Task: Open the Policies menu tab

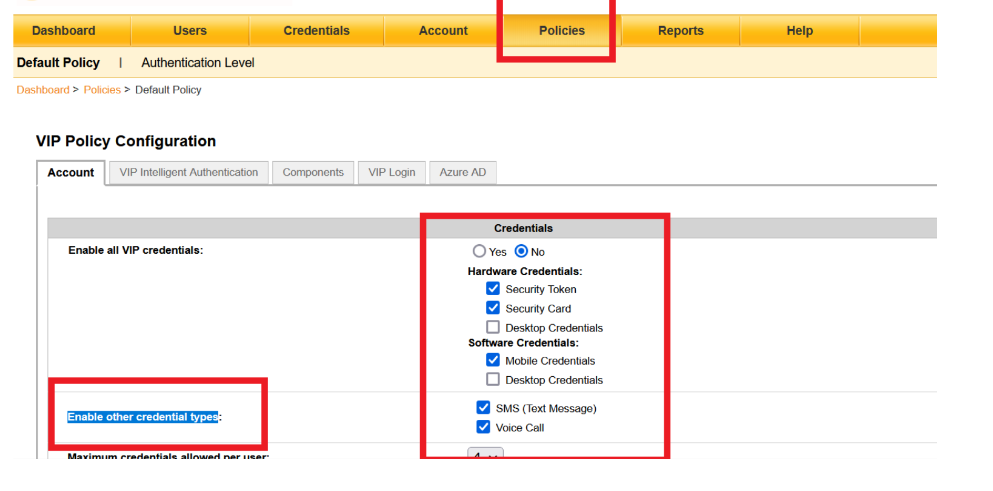Action: point(562,30)
